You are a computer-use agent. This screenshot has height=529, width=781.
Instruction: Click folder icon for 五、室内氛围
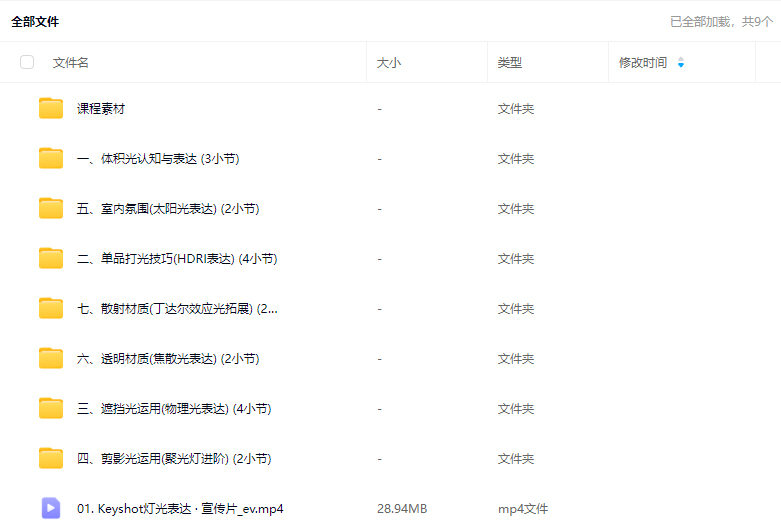point(51,208)
